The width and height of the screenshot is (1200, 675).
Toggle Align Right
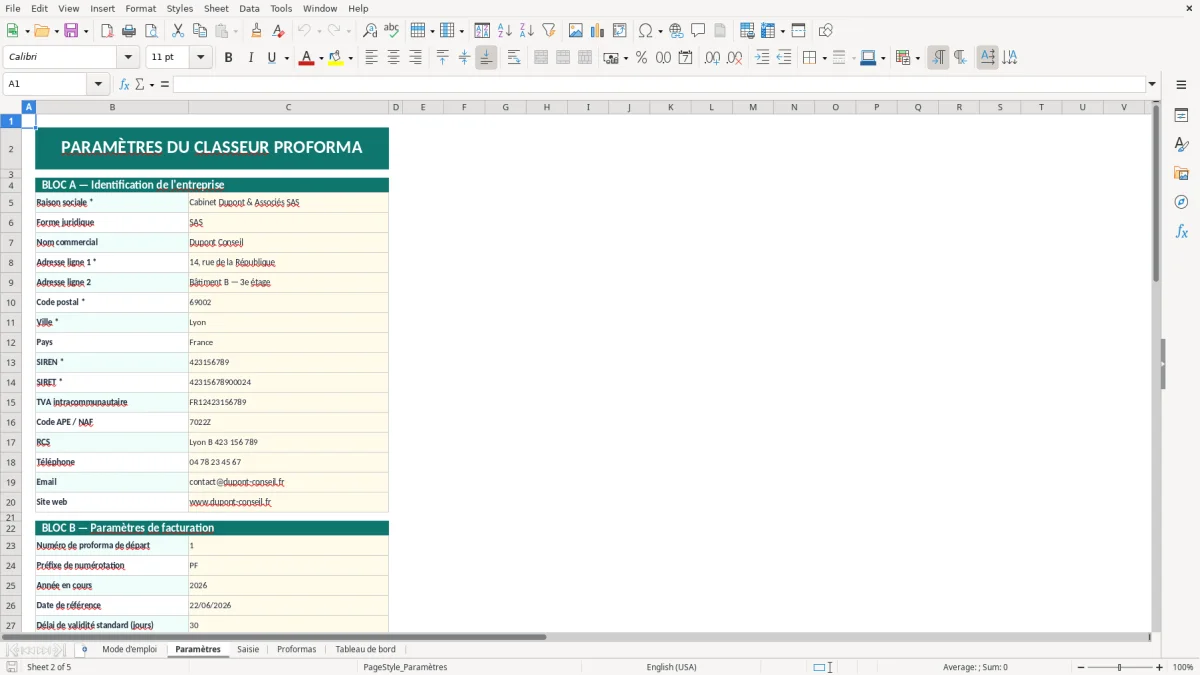pos(416,58)
